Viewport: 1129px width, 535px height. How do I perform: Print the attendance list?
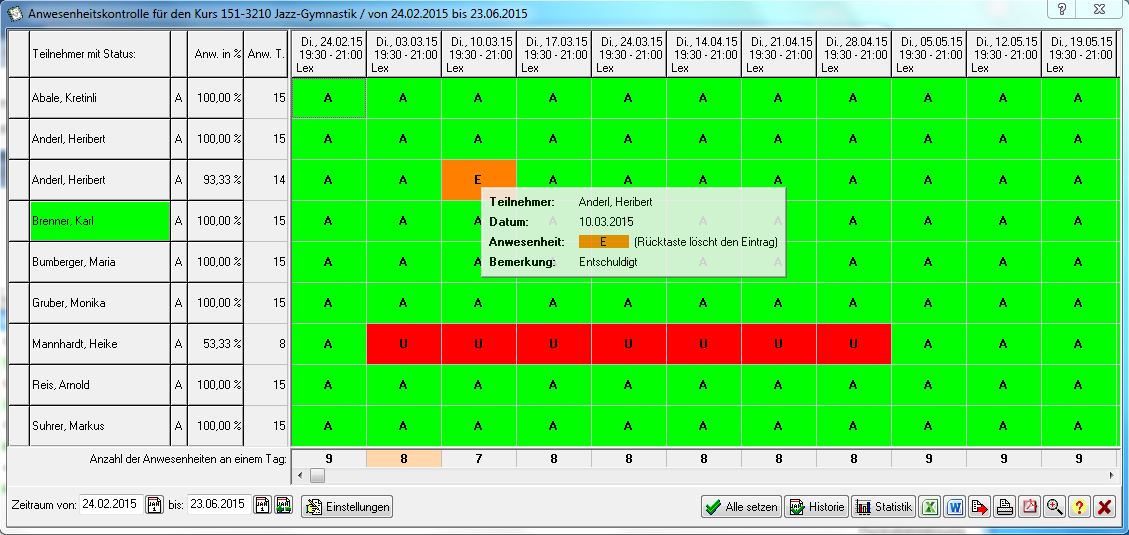[x=1004, y=507]
